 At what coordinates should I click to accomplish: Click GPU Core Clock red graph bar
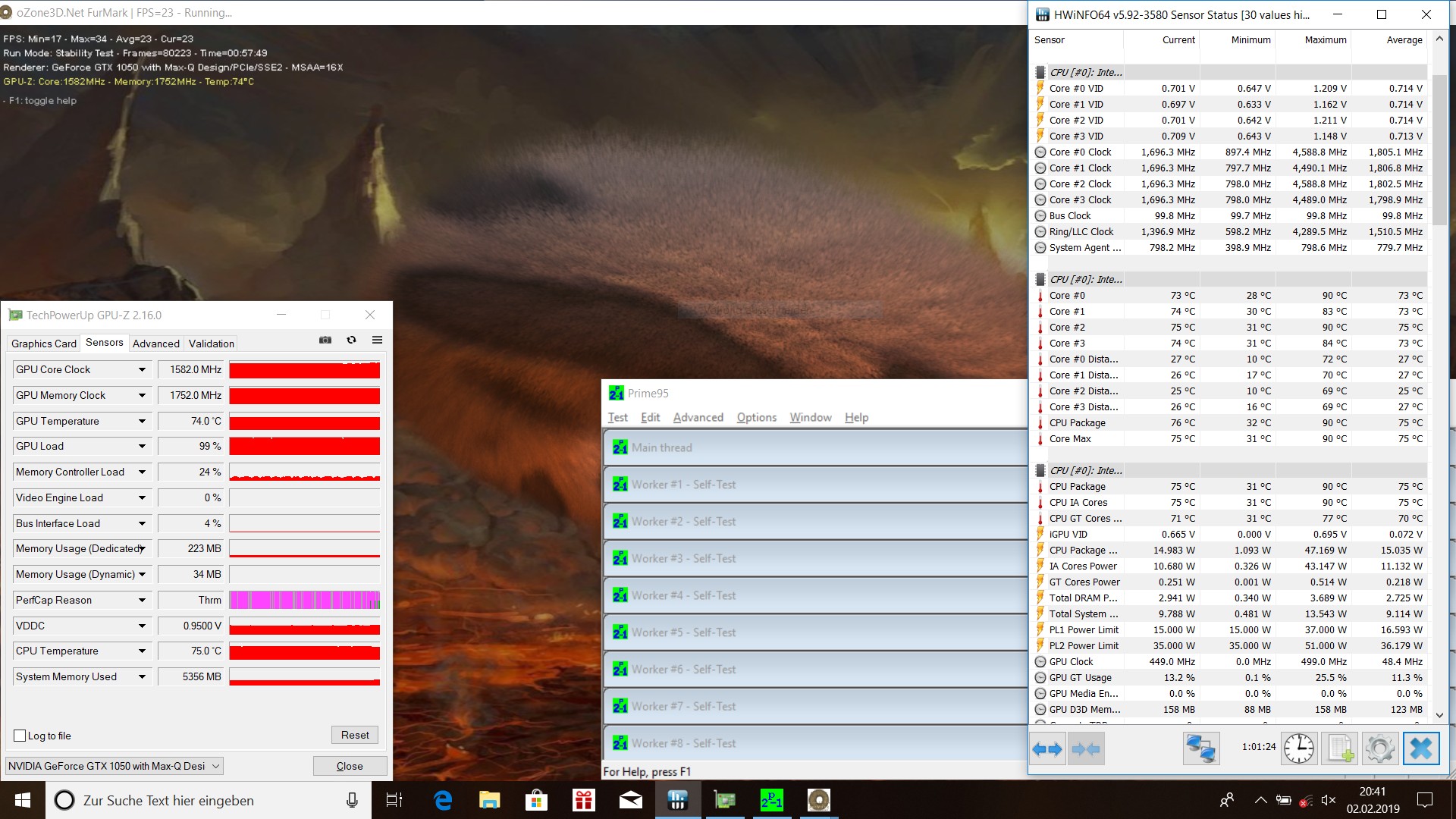[x=304, y=370]
